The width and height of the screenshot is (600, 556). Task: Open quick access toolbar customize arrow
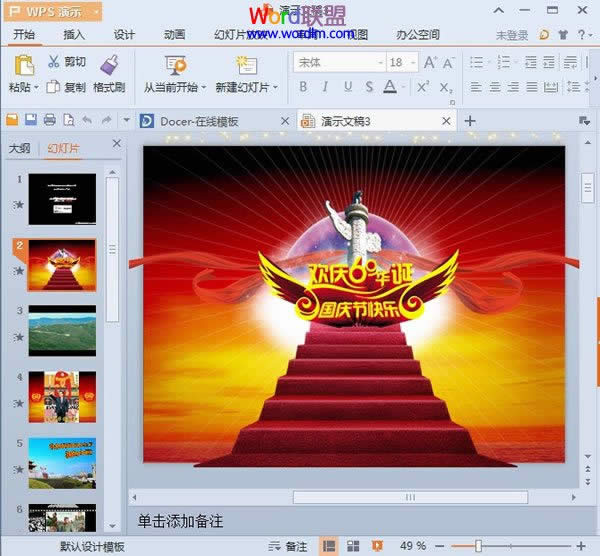click(126, 121)
